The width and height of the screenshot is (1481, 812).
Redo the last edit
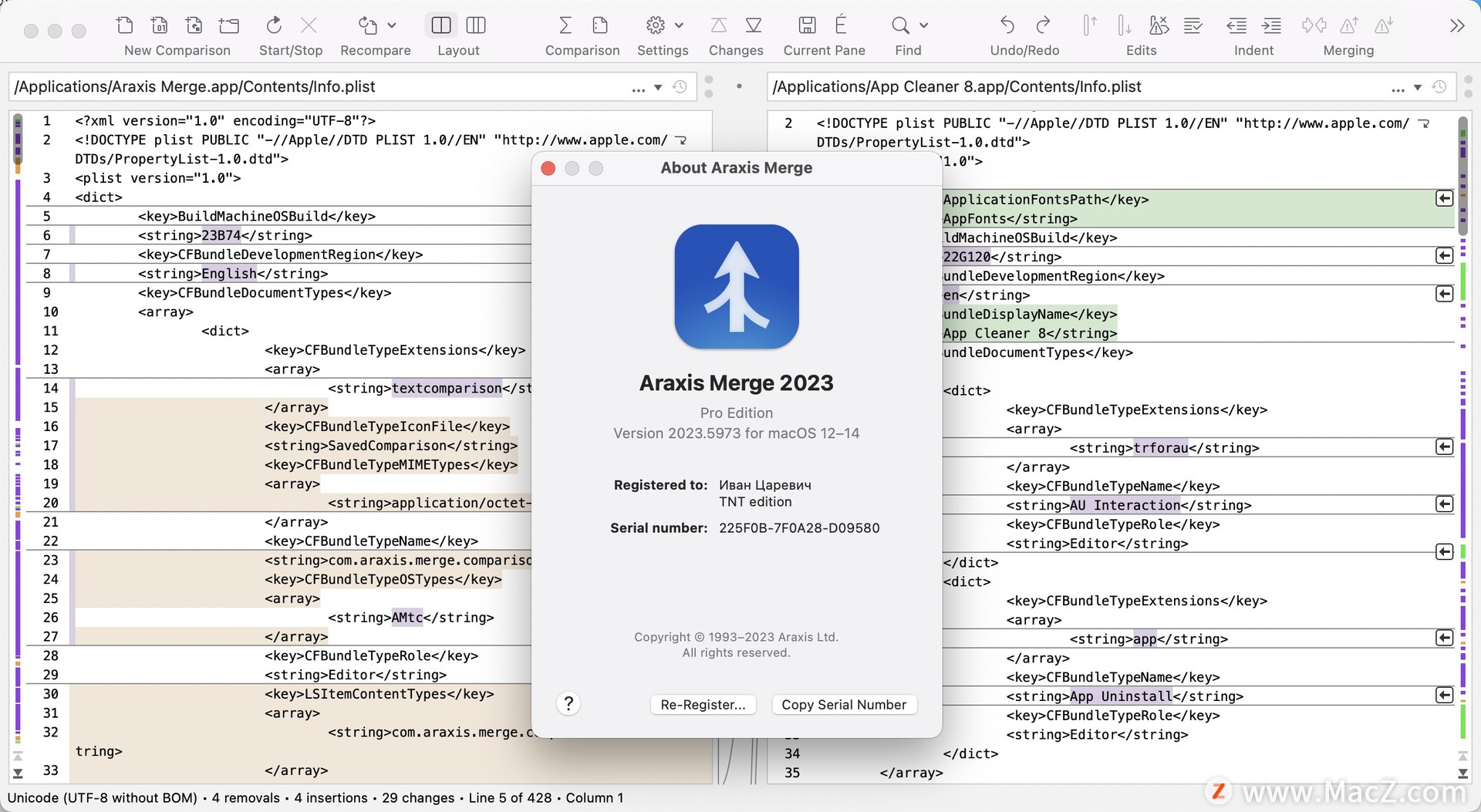pos(1043,25)
